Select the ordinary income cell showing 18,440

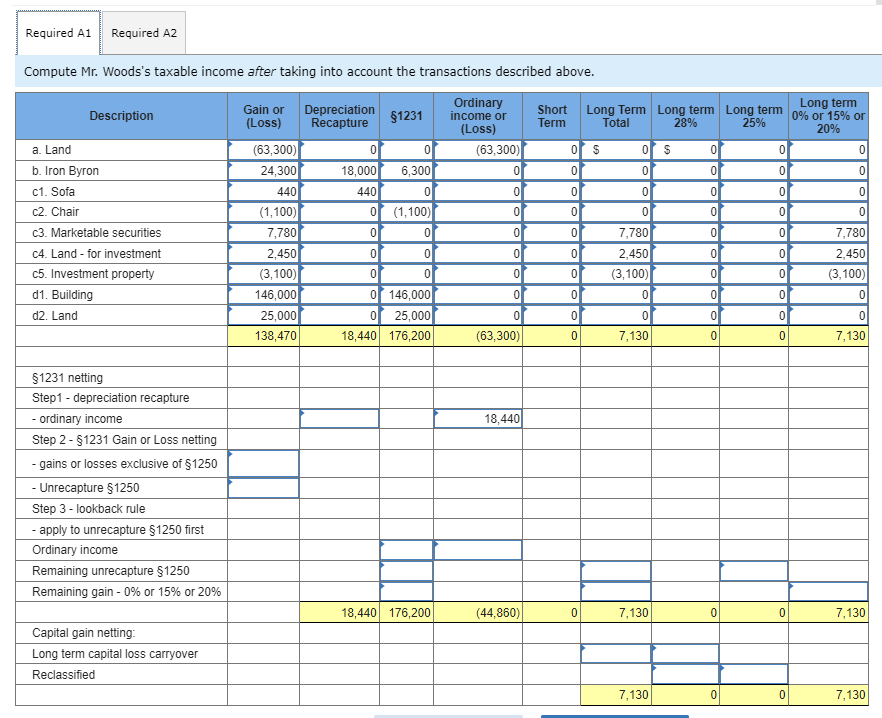point(478,418)
